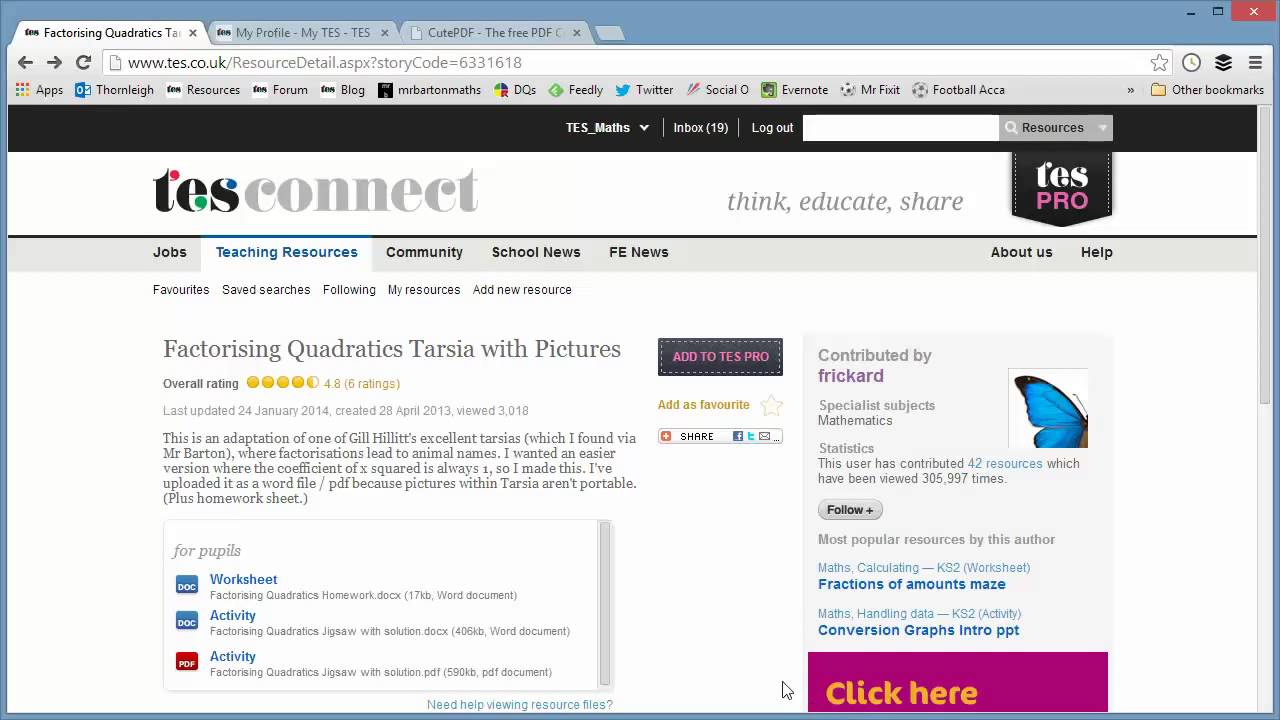Click into the site search input field
Viewport: 1280px width, 720px height.
pos(900,128)
